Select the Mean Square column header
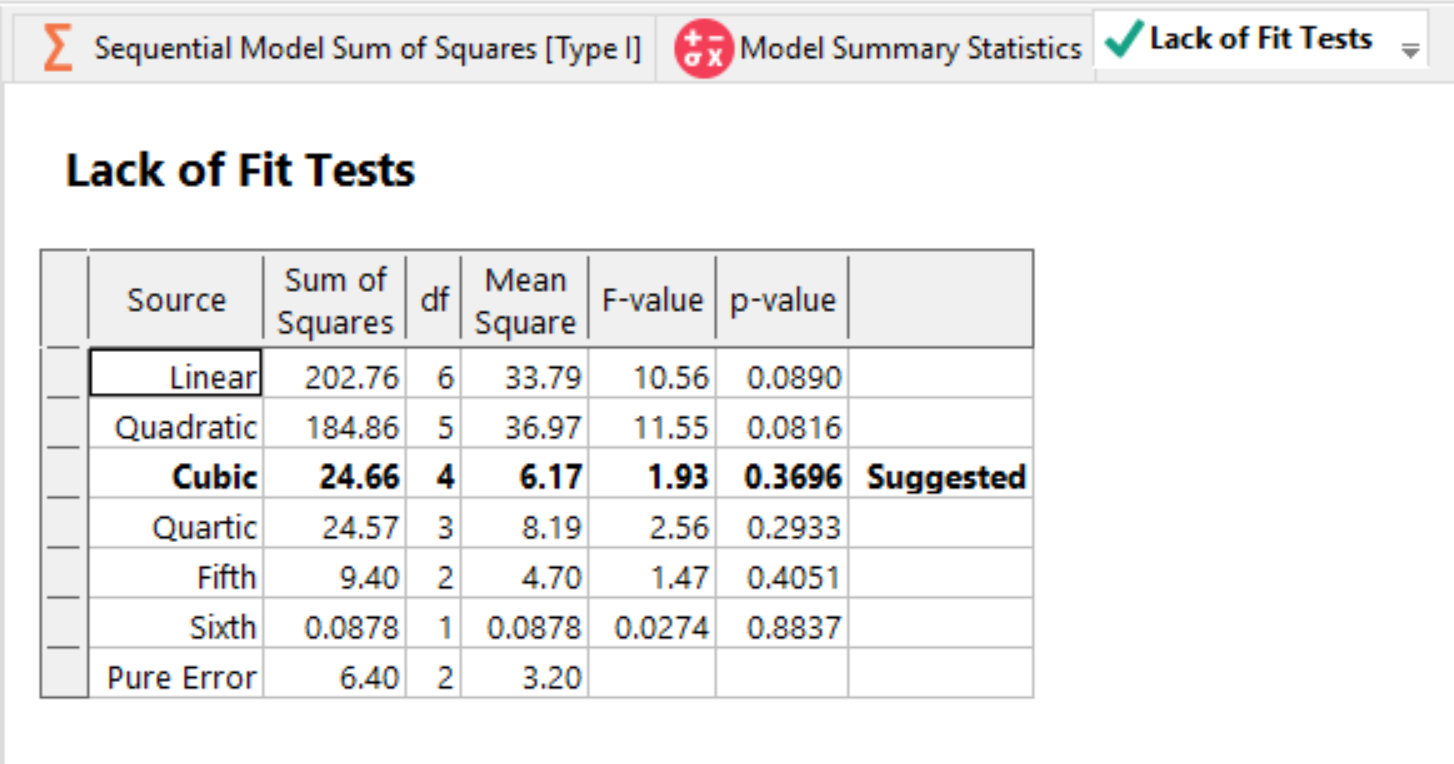The image size is (1454, 764). (x=526, y=299)
